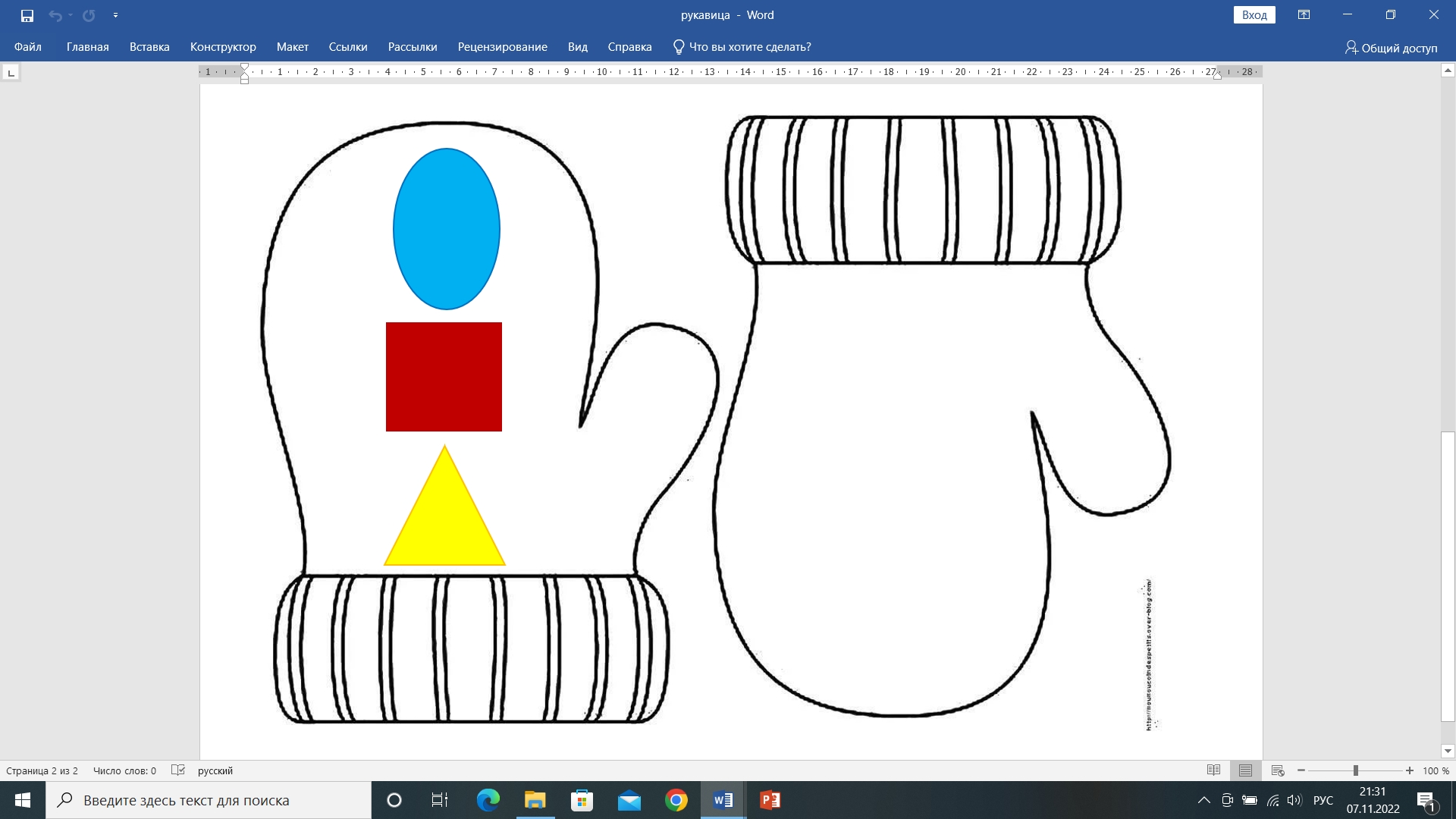This screenshot has width=1456, height=819.
Task: Switch to Read Mode view
Action: point(1213,770)
